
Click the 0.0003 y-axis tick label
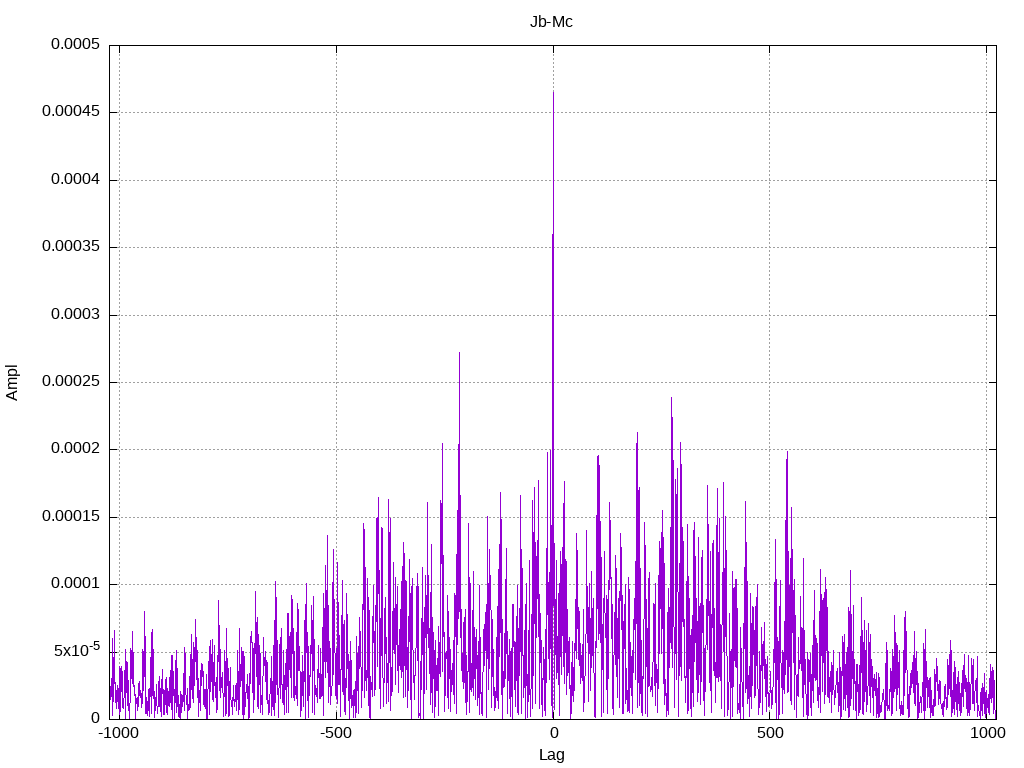tap(75, 315)
